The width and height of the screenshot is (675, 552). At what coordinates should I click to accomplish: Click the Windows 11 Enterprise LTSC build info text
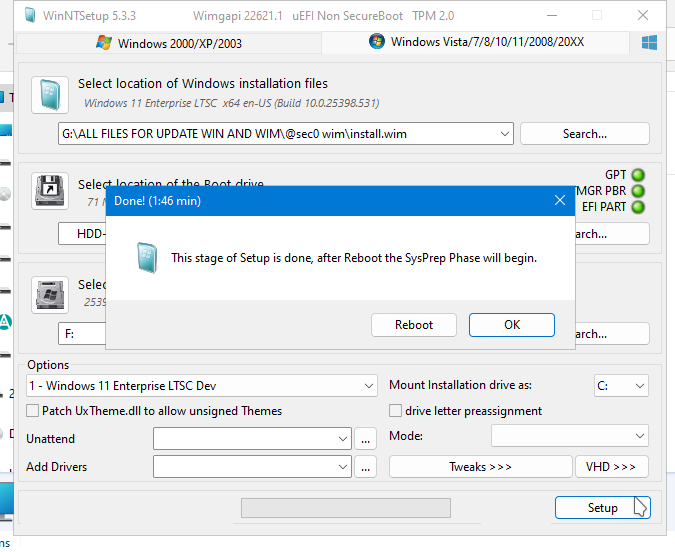tap(232, 103)
